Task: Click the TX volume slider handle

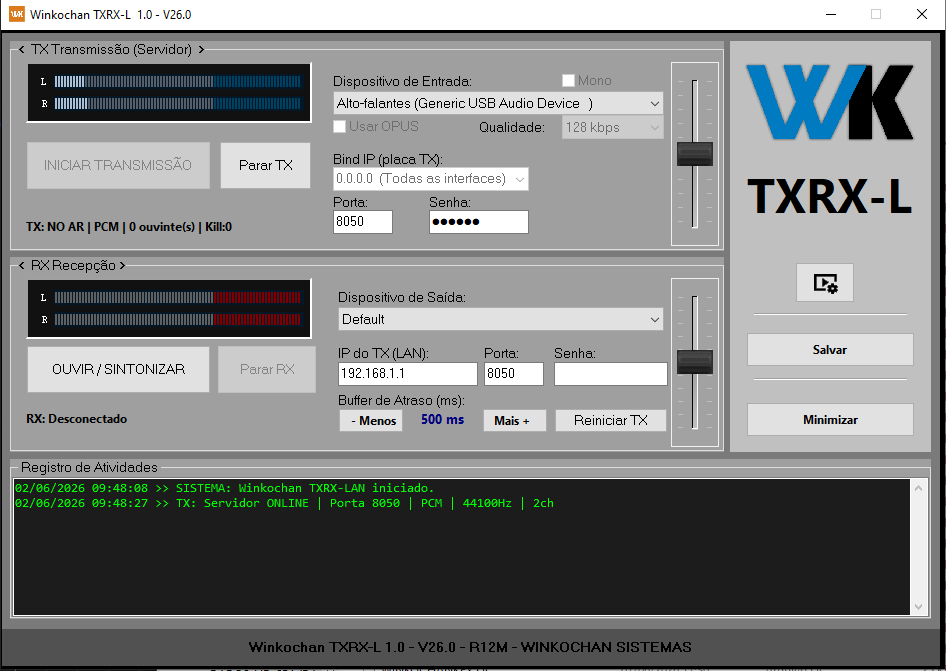Action: tap(695, 154)
